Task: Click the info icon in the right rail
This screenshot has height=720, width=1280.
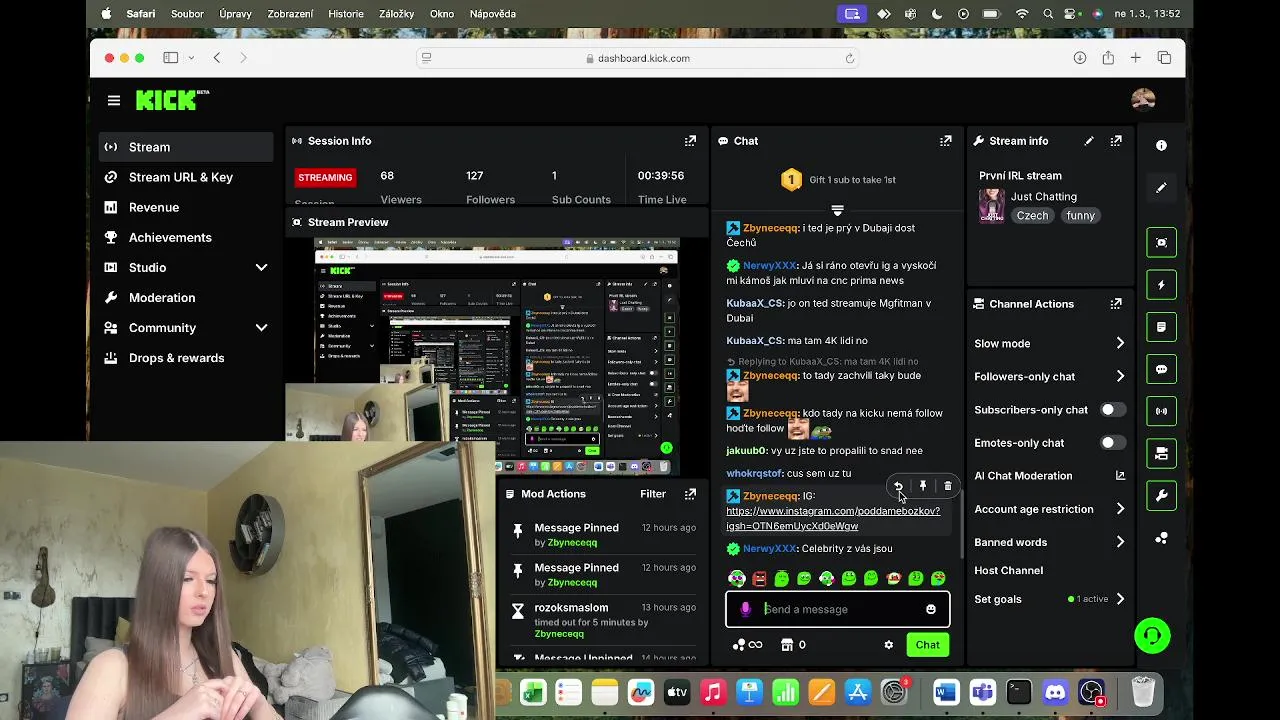Action: (x=1161, y=146)
